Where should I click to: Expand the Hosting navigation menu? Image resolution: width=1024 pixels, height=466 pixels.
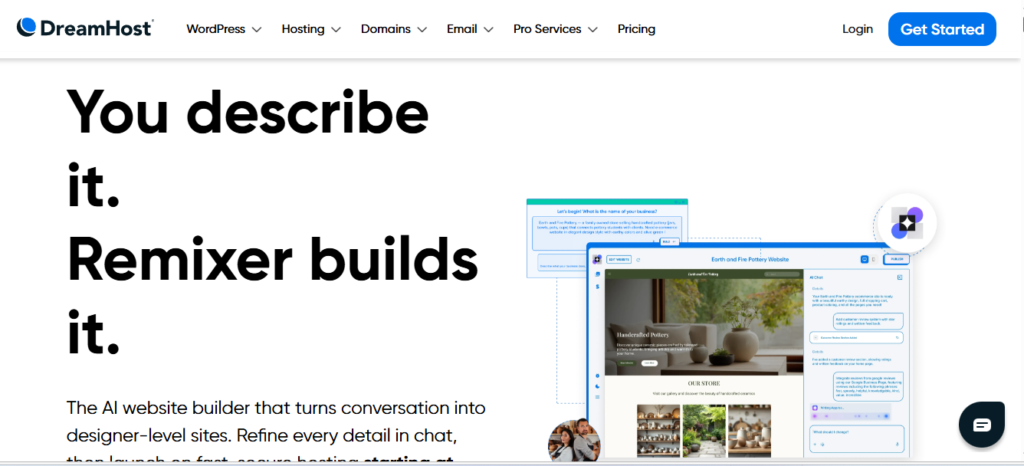311,29
